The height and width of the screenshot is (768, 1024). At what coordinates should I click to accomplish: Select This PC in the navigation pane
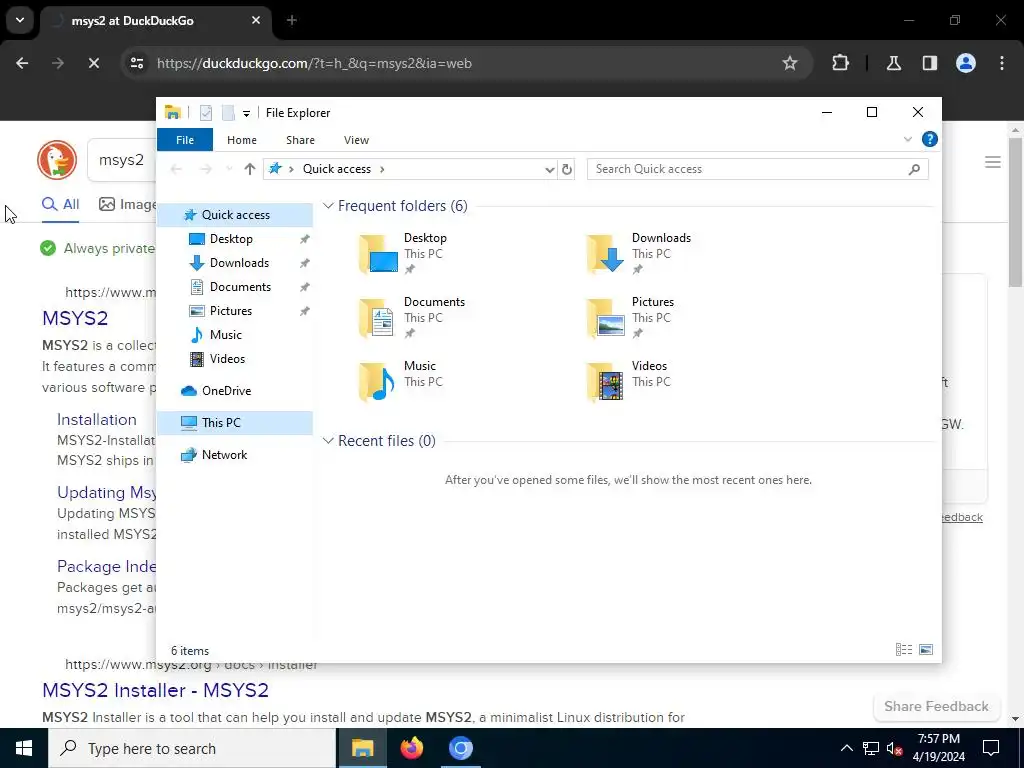(x=221, y=423)
